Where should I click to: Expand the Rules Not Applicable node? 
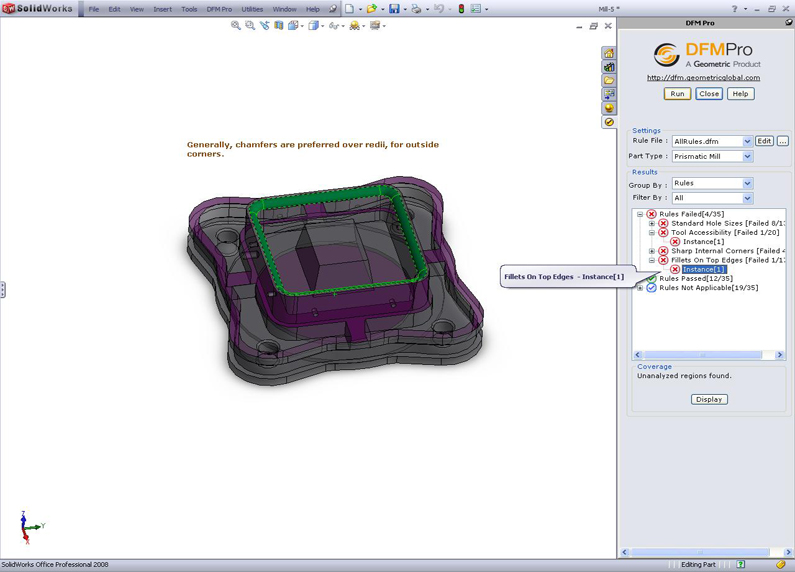point(640,288)
